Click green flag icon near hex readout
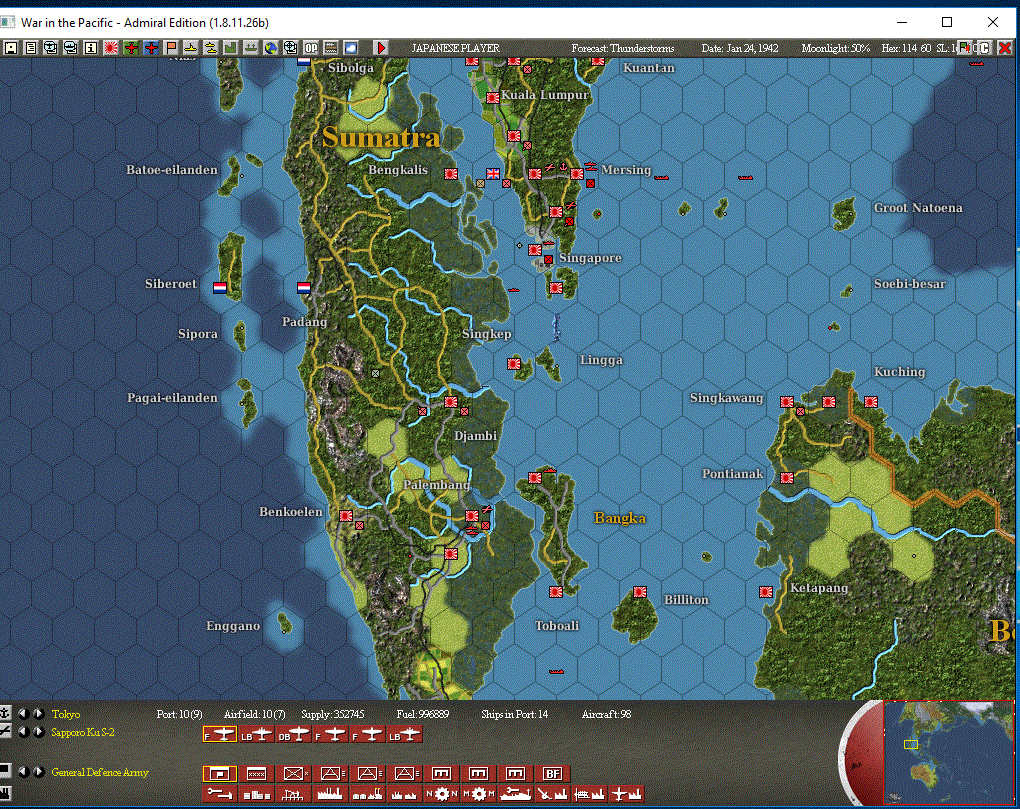 (965, 47)
